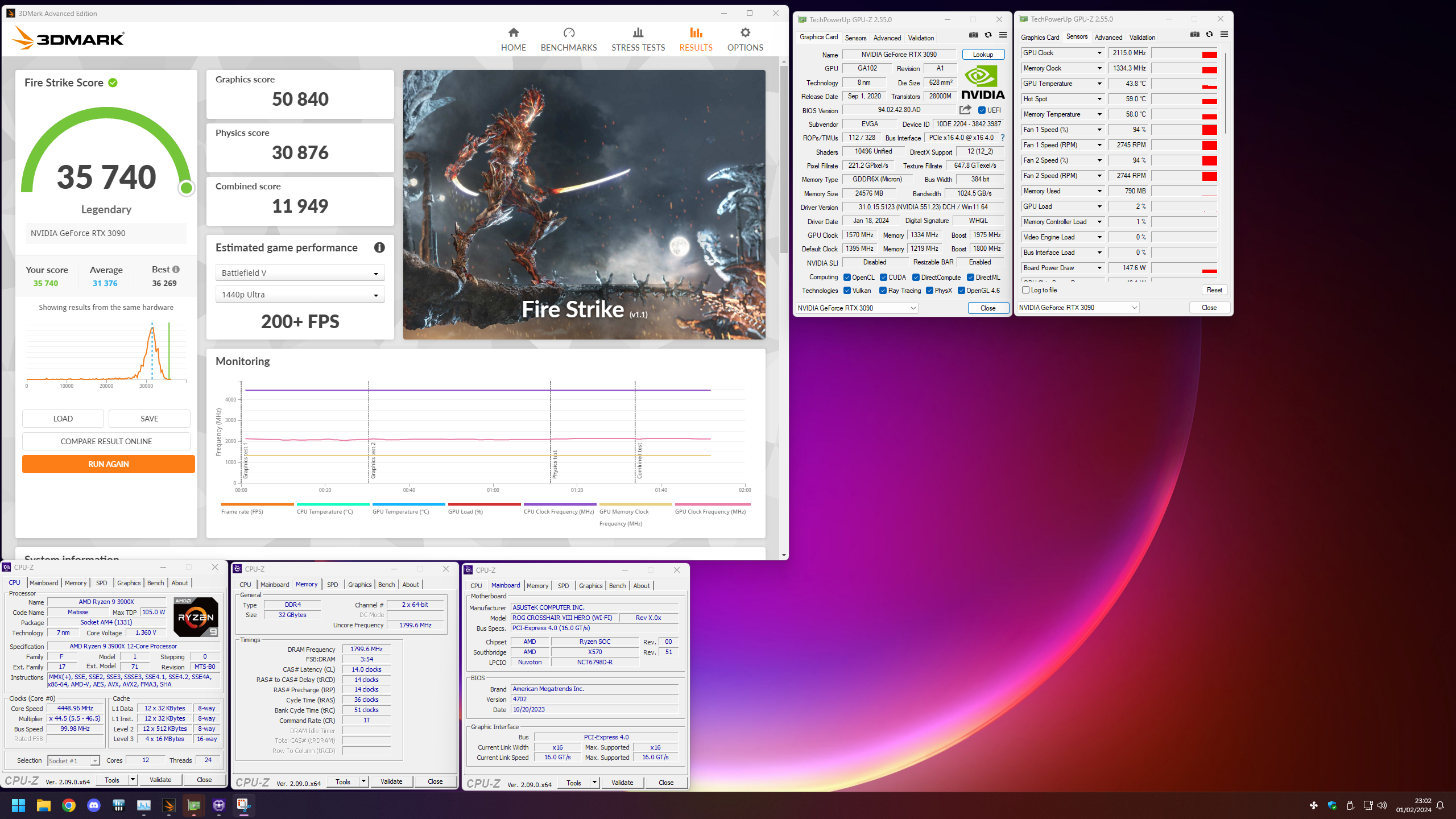Click the Lookup button in GPU-Z
Viewport: 1456px width, 819px height.
click(x=983, y=55)
